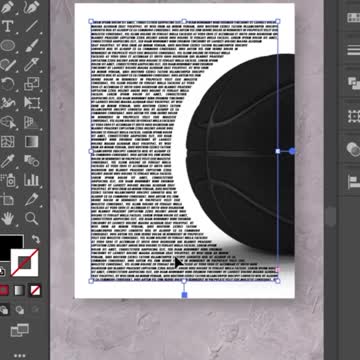This screenshot has height=360, width=360.
Task: Select the Width tool
Action: point(7,103)
